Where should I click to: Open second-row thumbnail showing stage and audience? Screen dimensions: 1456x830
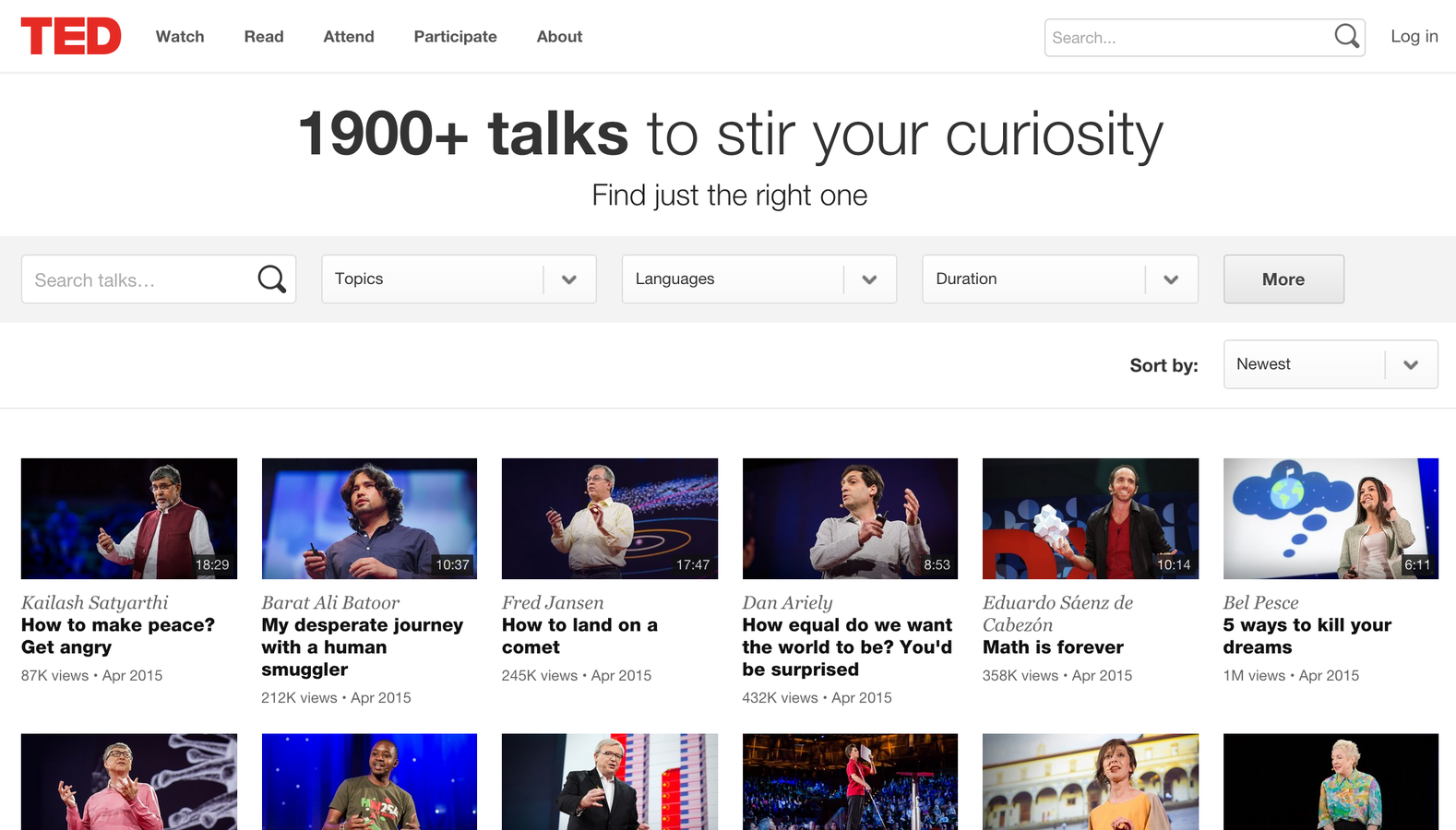click(850, 782)
